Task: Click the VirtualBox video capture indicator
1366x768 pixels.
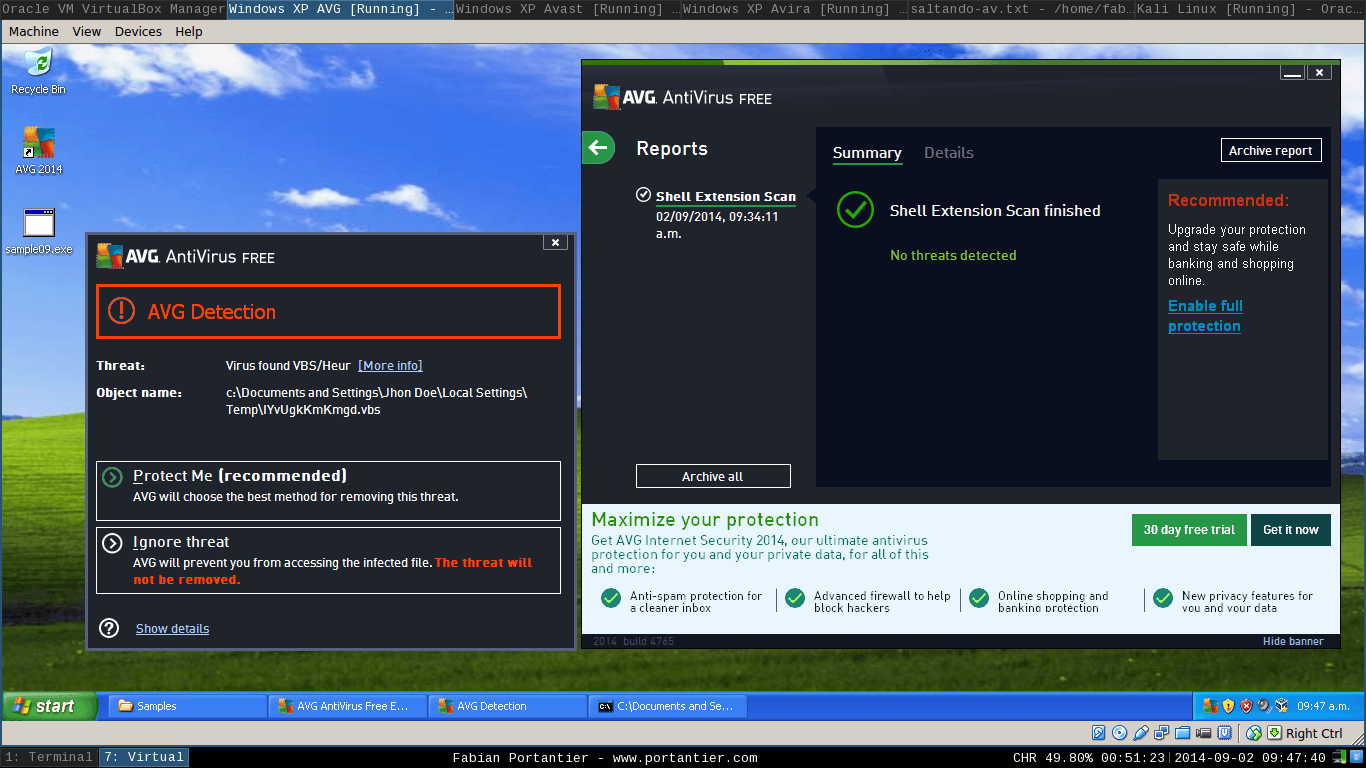Action: pos(1203,733)
